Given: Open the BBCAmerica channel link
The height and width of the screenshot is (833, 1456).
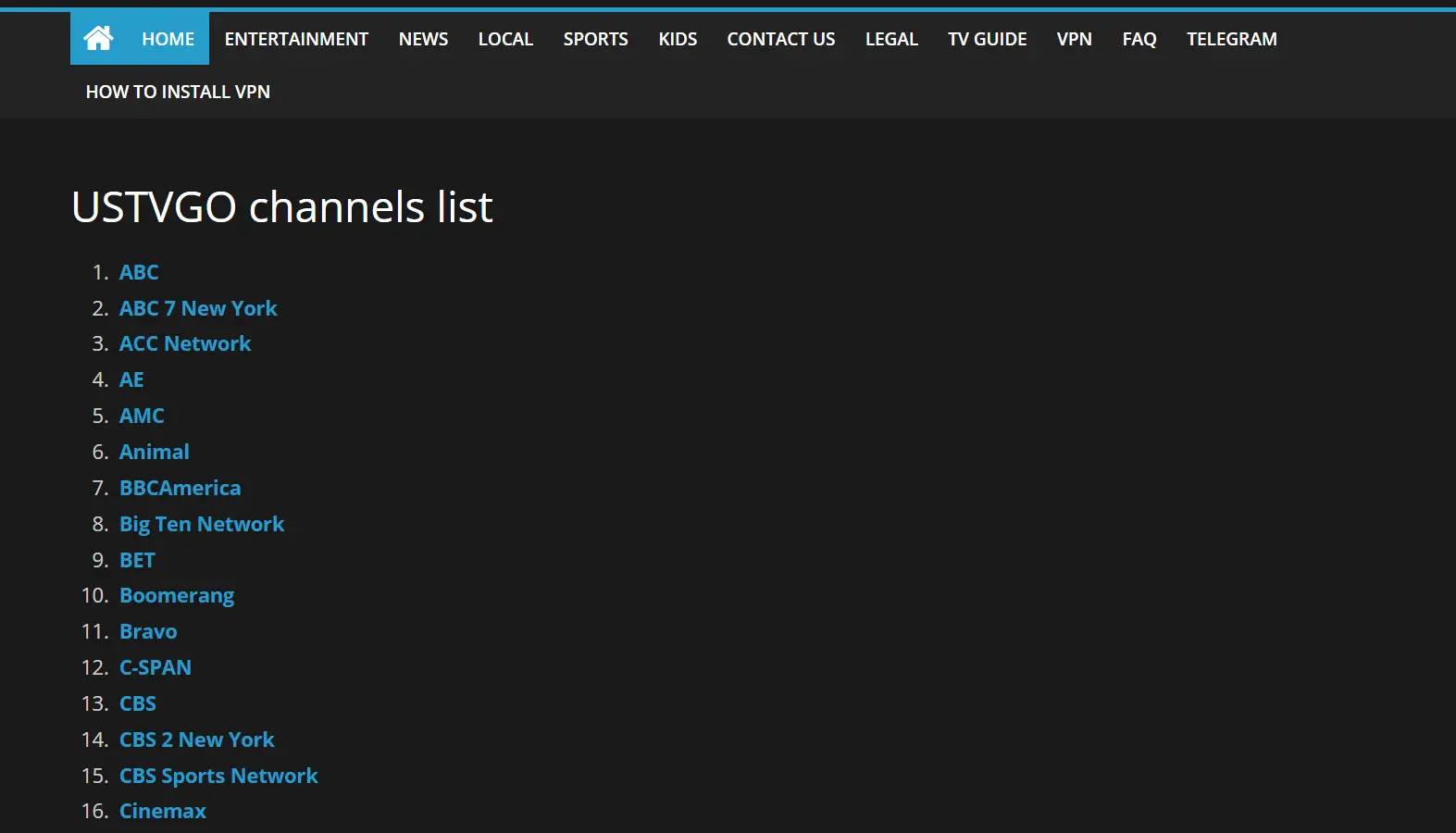Looking at the screenshot, I should 180,488.
